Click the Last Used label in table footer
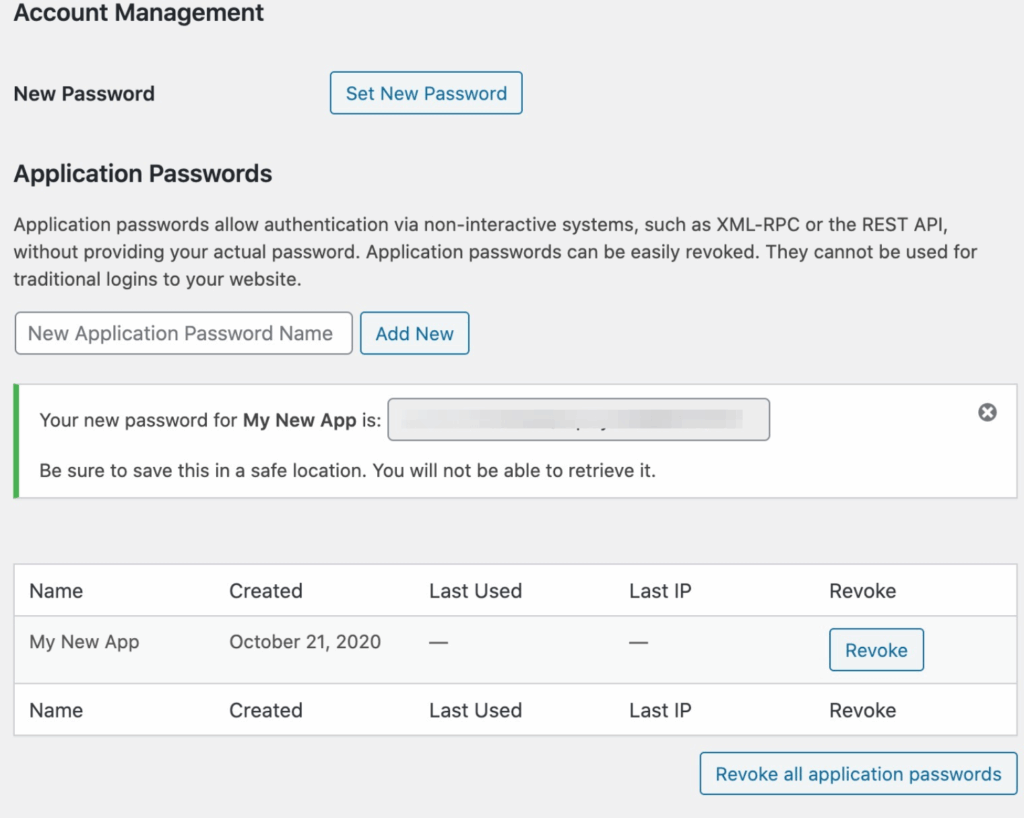 click(x=475, y=710)
